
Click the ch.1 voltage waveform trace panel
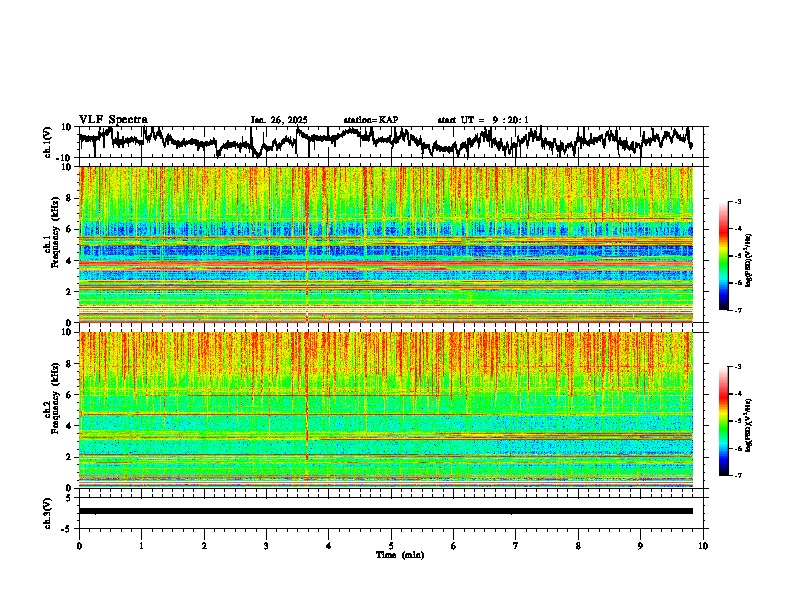pos(391,142)
